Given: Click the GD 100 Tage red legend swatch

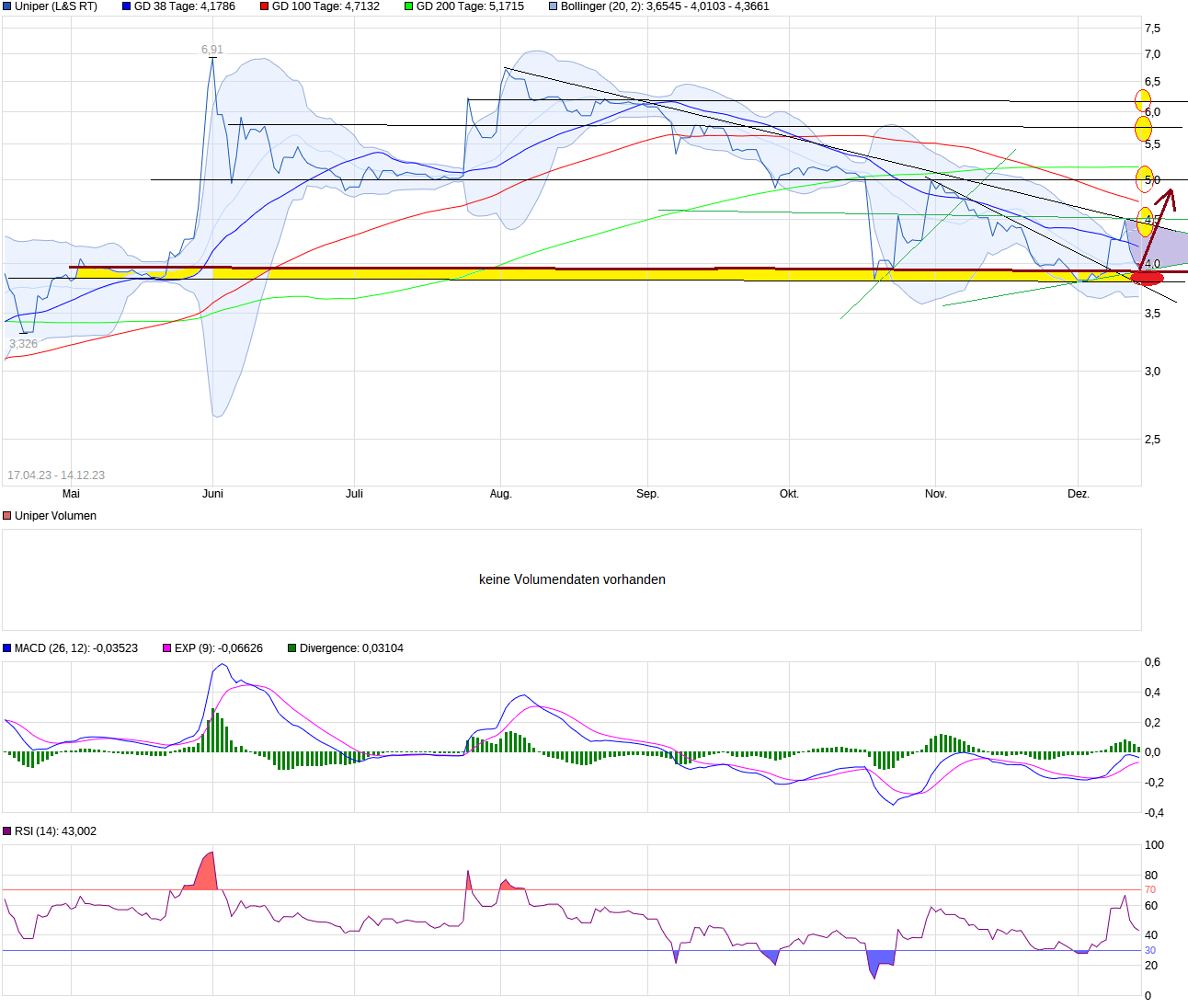Looking at the screenshot, I should pos(265,6).
